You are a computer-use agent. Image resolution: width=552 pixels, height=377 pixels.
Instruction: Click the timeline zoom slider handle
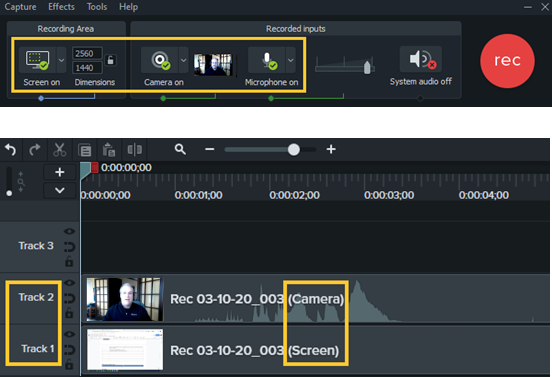pyautogui.click(x=293, y=150)
